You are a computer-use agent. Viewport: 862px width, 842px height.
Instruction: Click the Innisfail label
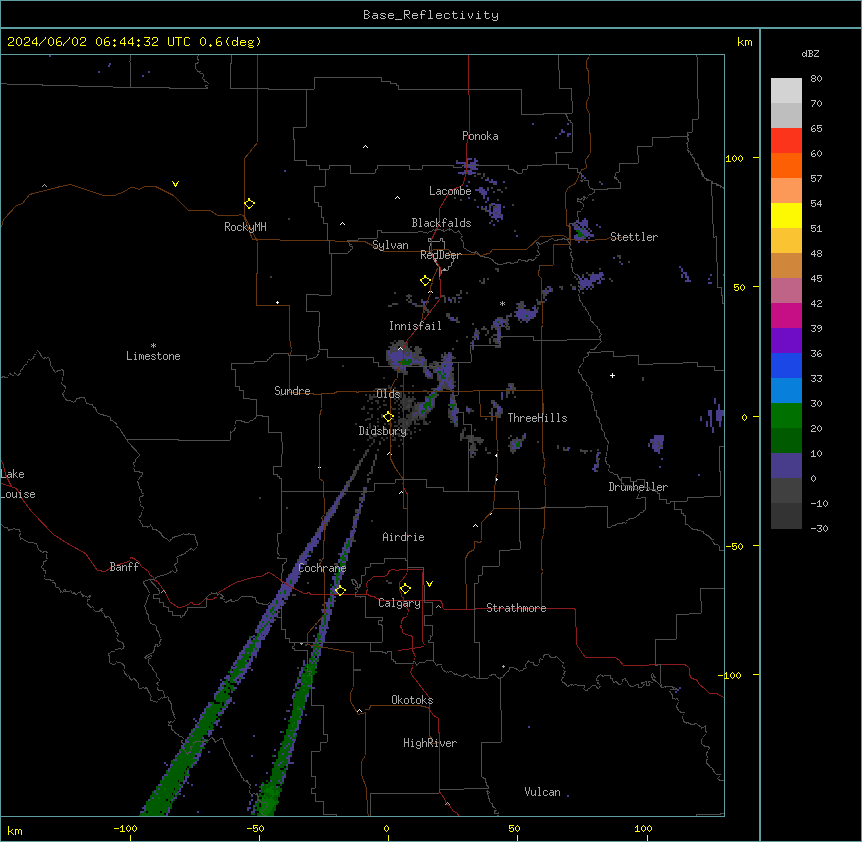pos(415,326)
